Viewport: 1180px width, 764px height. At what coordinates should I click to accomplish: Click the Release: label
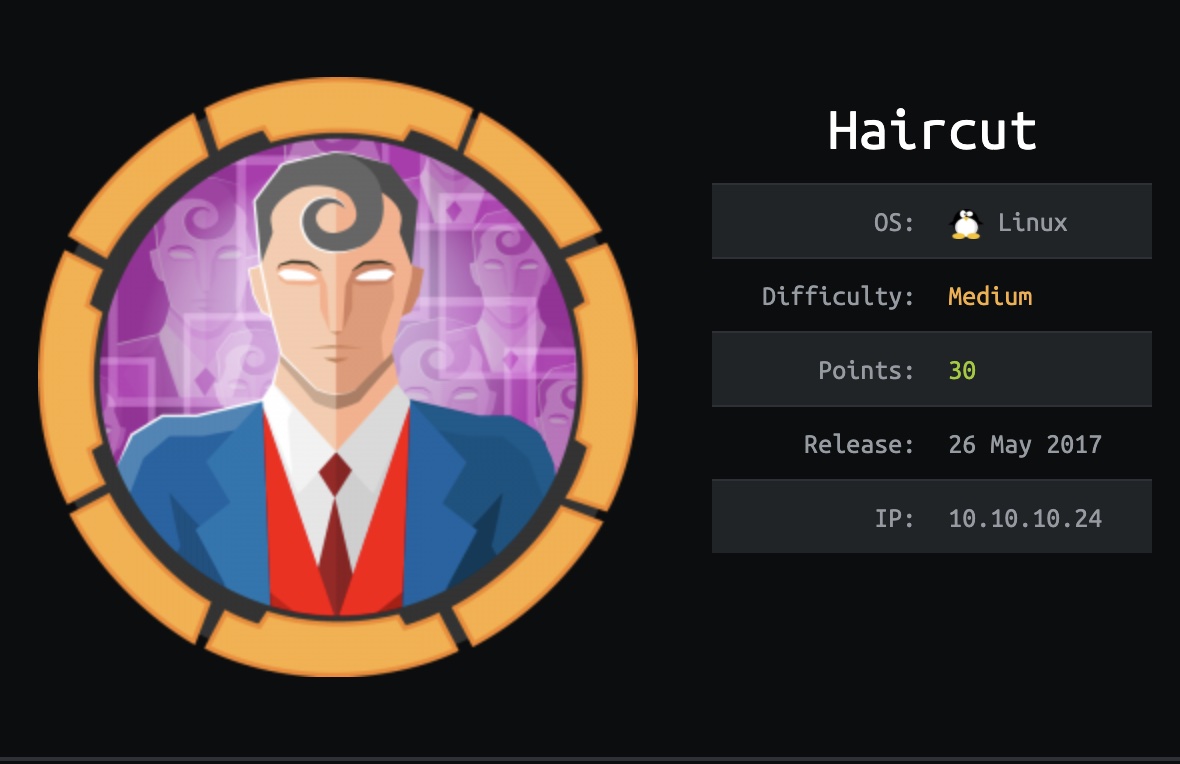pos(859,445)
